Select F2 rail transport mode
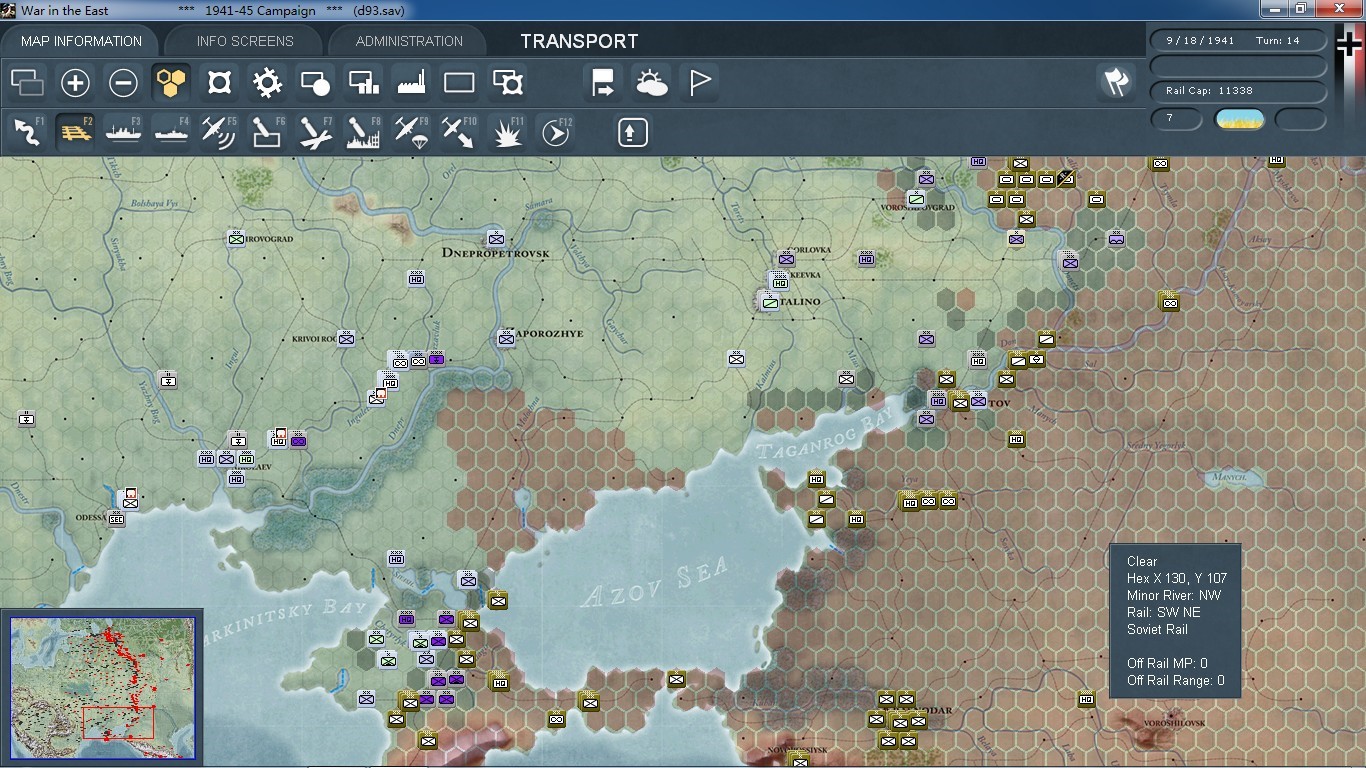The height and width of the screenshot is (768, 1366). 75,132
